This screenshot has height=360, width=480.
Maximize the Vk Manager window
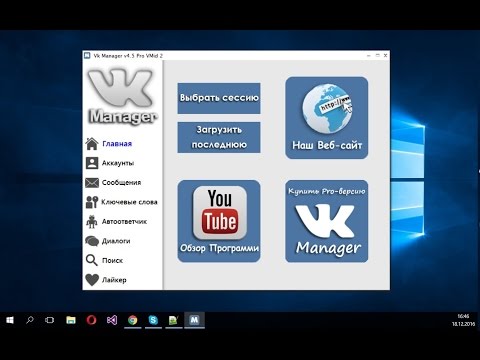pos(377,55)
